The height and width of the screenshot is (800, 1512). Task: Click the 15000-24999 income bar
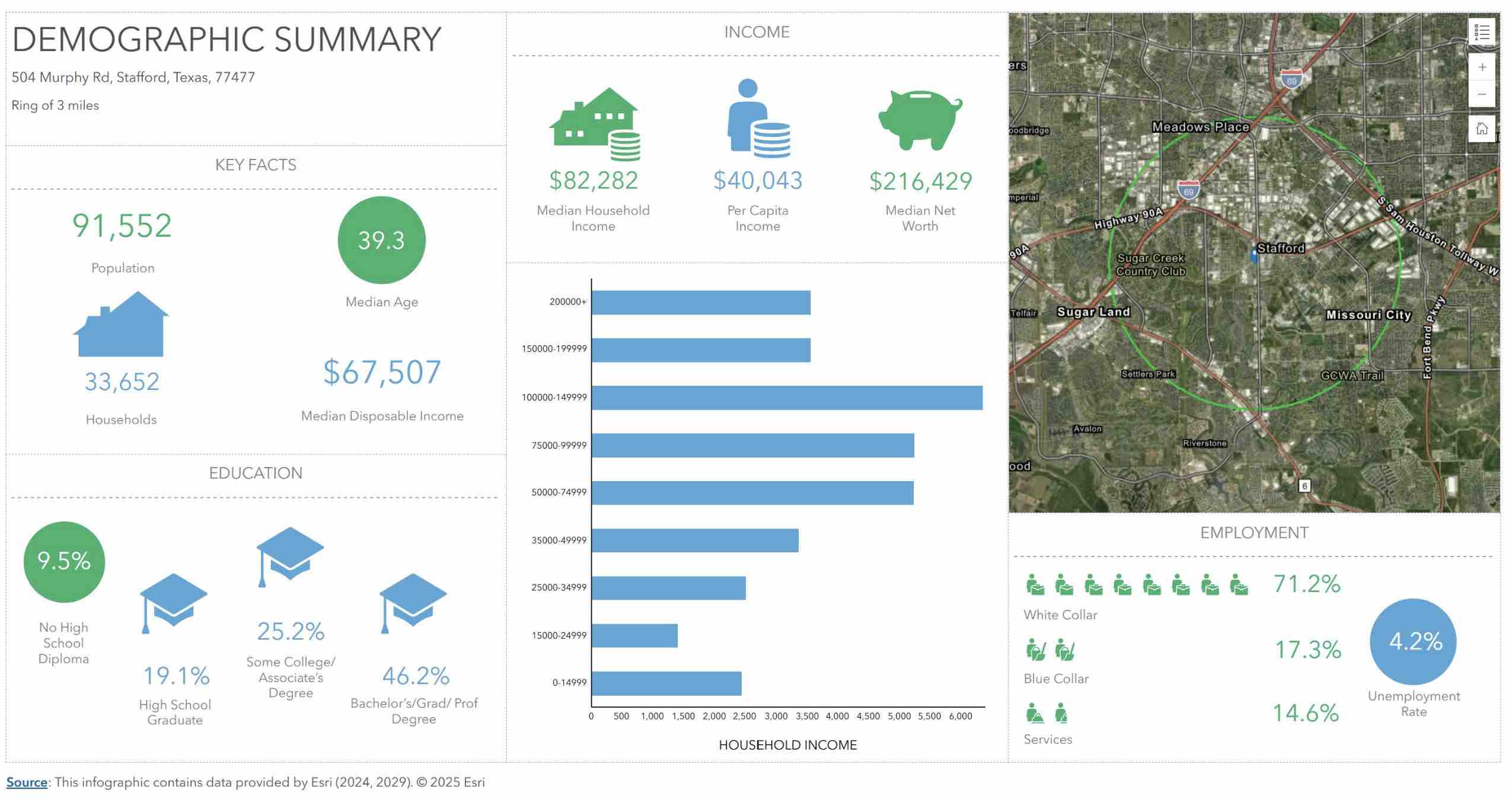coord(634,635)
